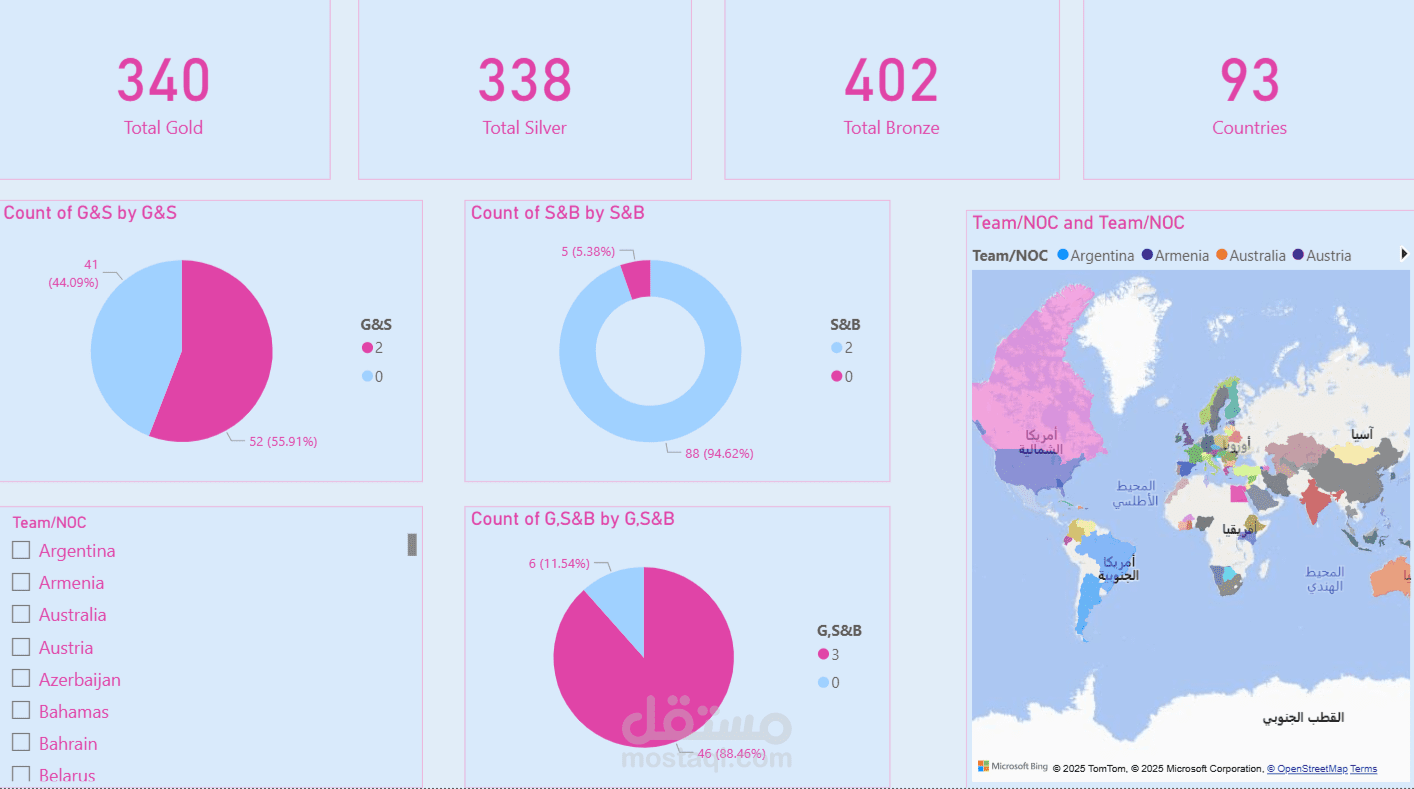Select the pink "3" legend item for G,S&B
This screenshot has width=1414, height=789.
(824, 653)
